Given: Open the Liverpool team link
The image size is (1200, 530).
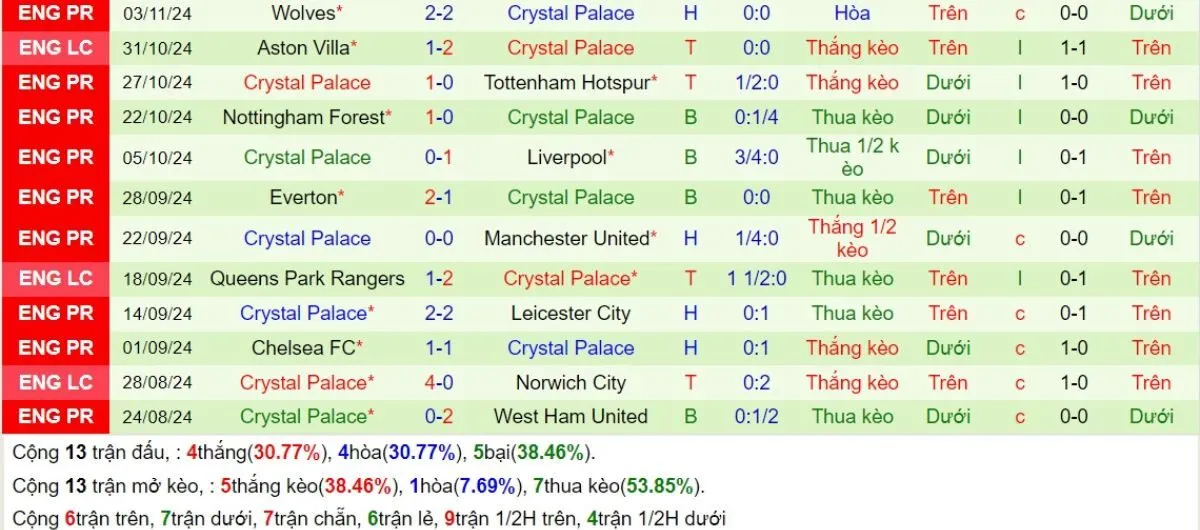Looking at the screenshot, I should pyautogui.click(x=567, y=157).
